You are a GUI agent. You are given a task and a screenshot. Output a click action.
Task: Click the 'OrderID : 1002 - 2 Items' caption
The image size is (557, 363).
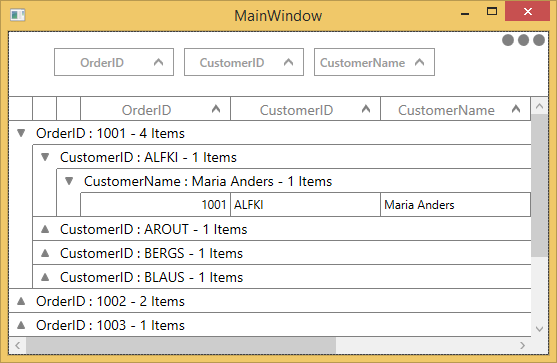[110, 301]
